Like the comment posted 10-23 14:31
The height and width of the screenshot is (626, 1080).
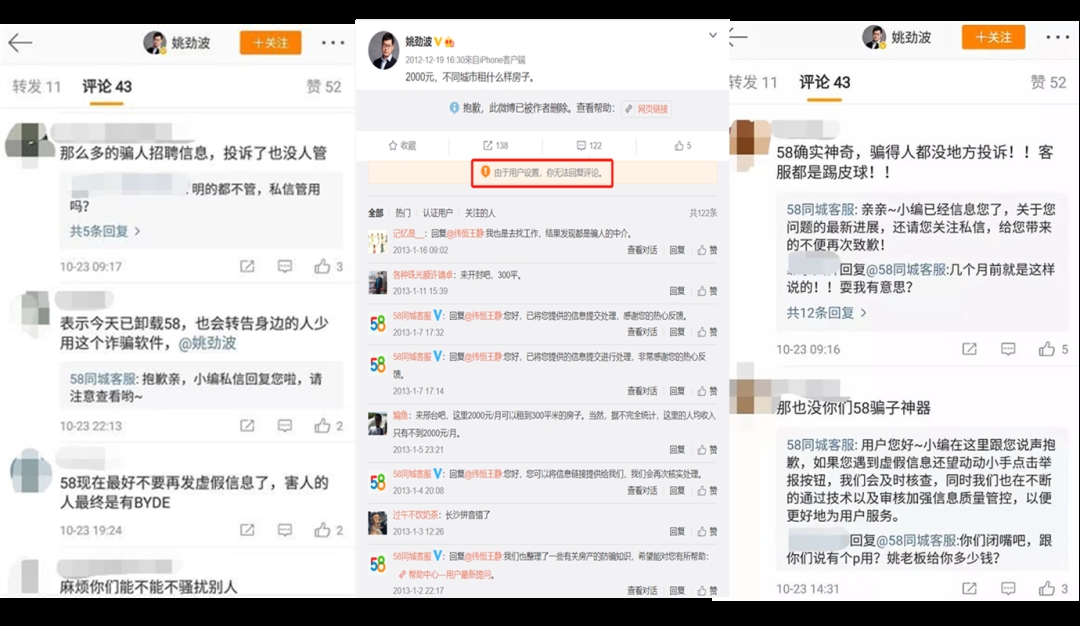pyautogui.click(x=1047, y=589)
